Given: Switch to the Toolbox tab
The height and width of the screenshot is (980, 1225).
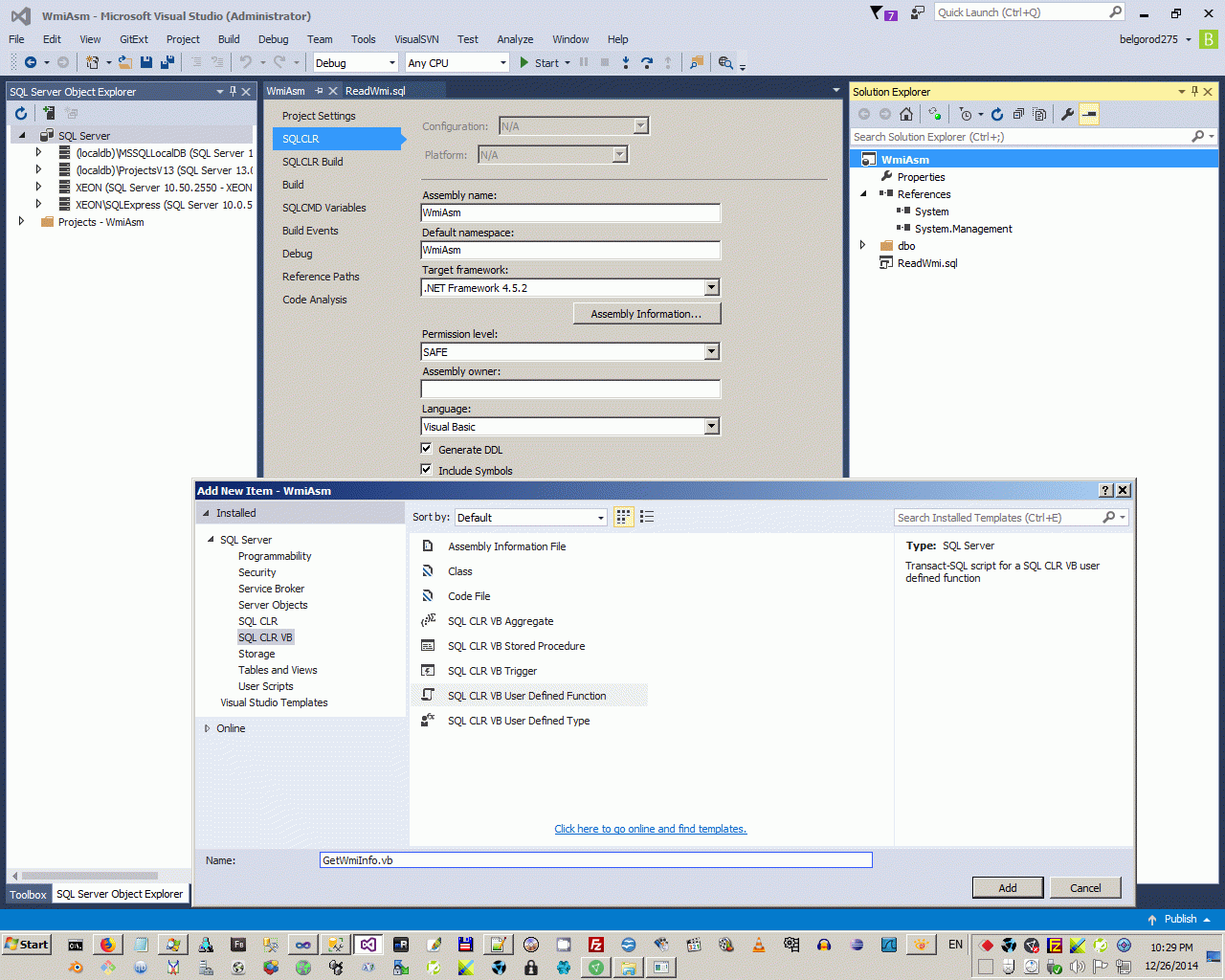Looking at the screenshot, I should [x=28, y=895].
